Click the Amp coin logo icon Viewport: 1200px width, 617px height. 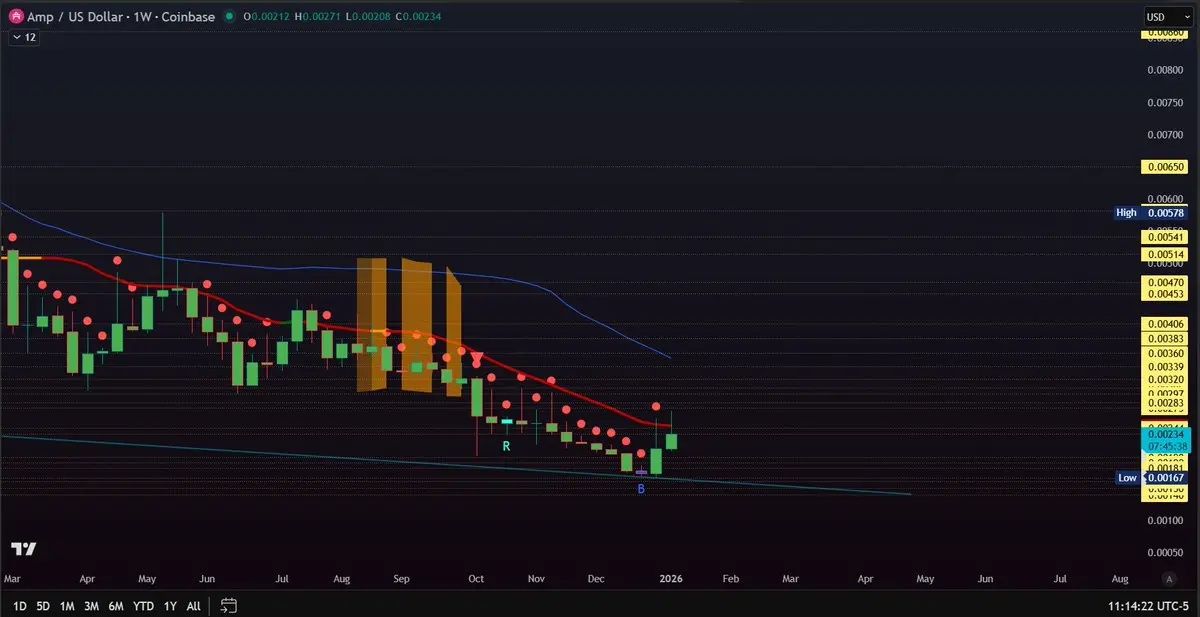point(16,16)
